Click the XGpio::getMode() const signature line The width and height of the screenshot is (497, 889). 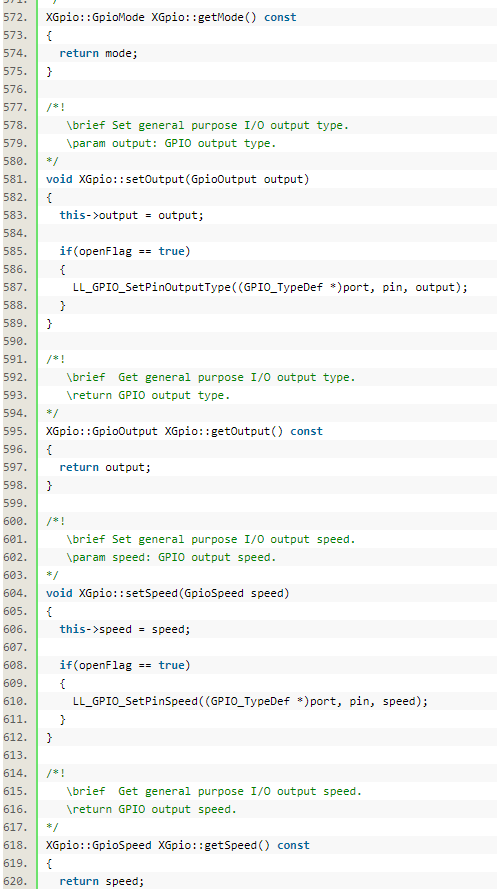(171, 17)
